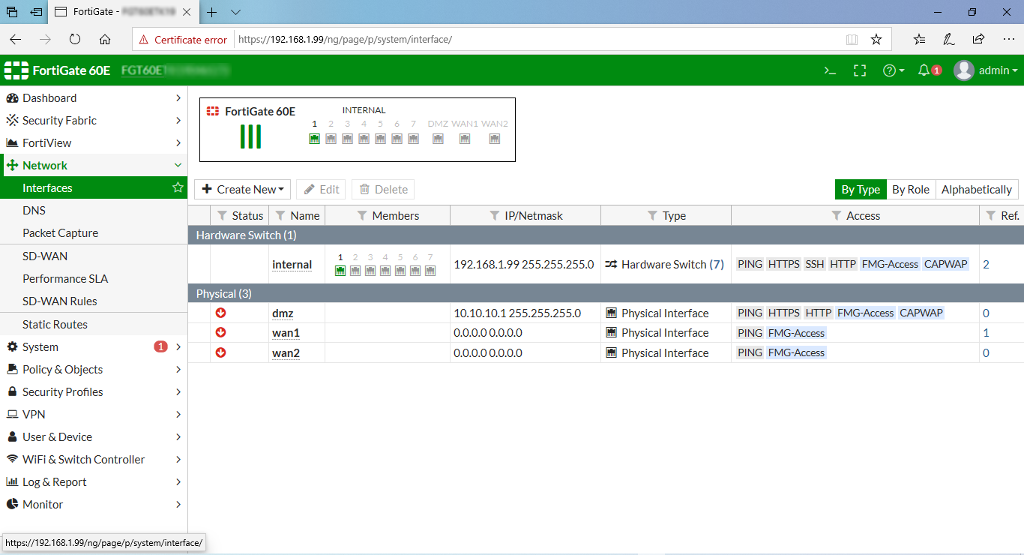
Task: Expand the System menu
Action: [93, 347]
